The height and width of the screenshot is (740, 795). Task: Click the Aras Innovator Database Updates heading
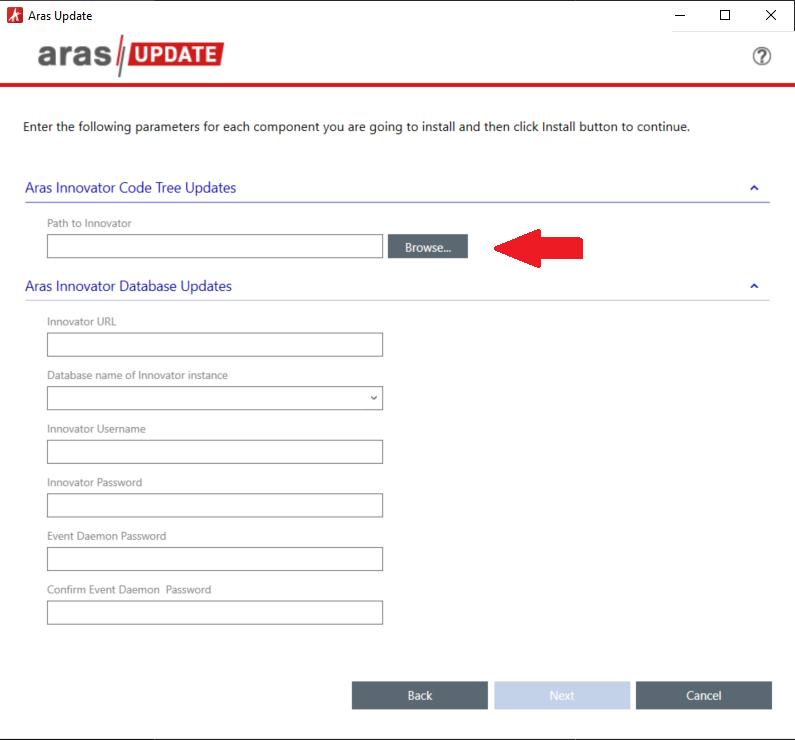click(128, 286)
